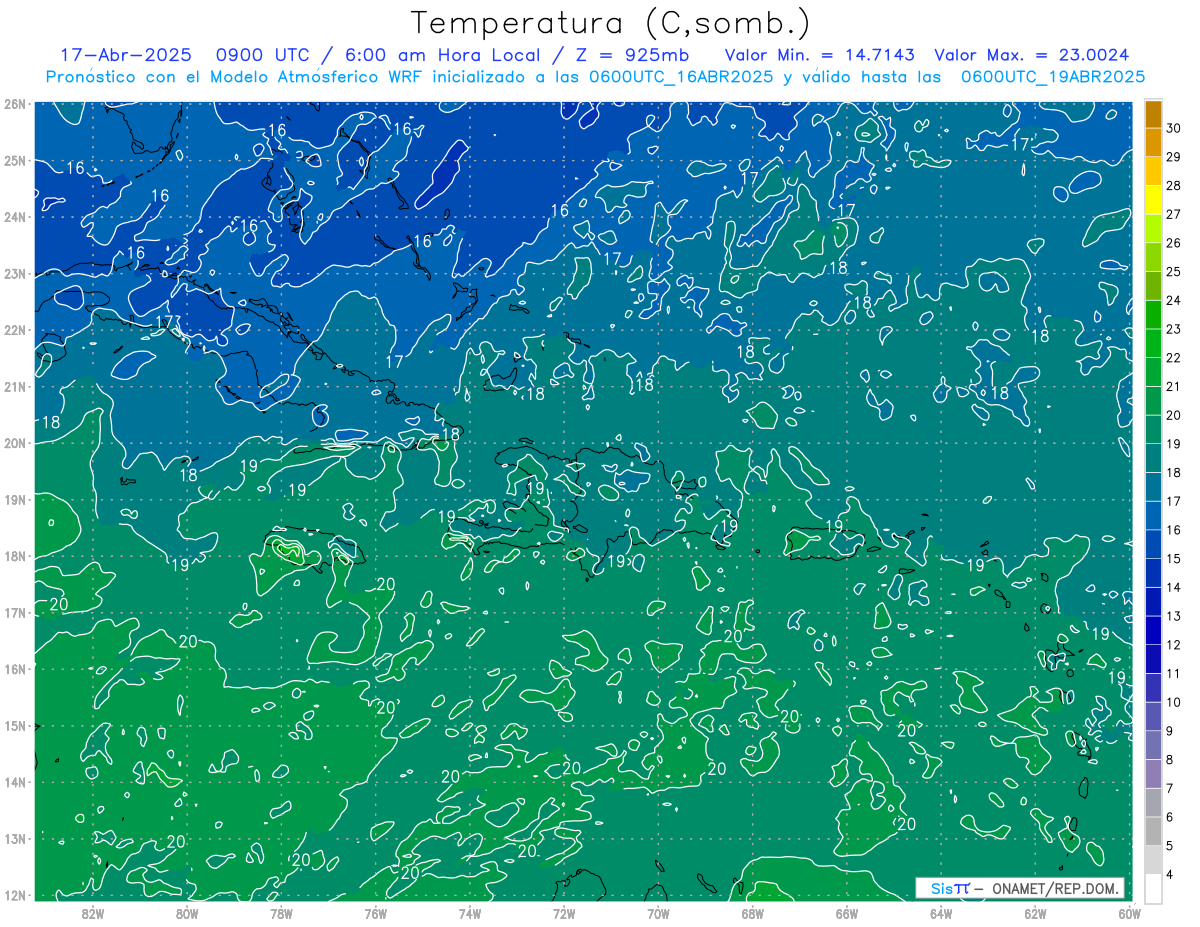Click the 62W longitude axis label
The height and width of the screenshot is (927, 1200).
tap(1035, 913)
